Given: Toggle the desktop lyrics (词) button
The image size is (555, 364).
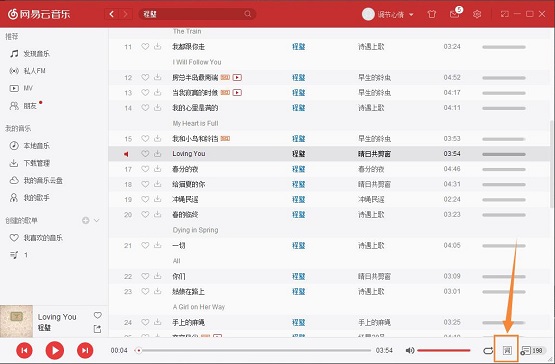Looking at the screenshot, I should point(507,351).
